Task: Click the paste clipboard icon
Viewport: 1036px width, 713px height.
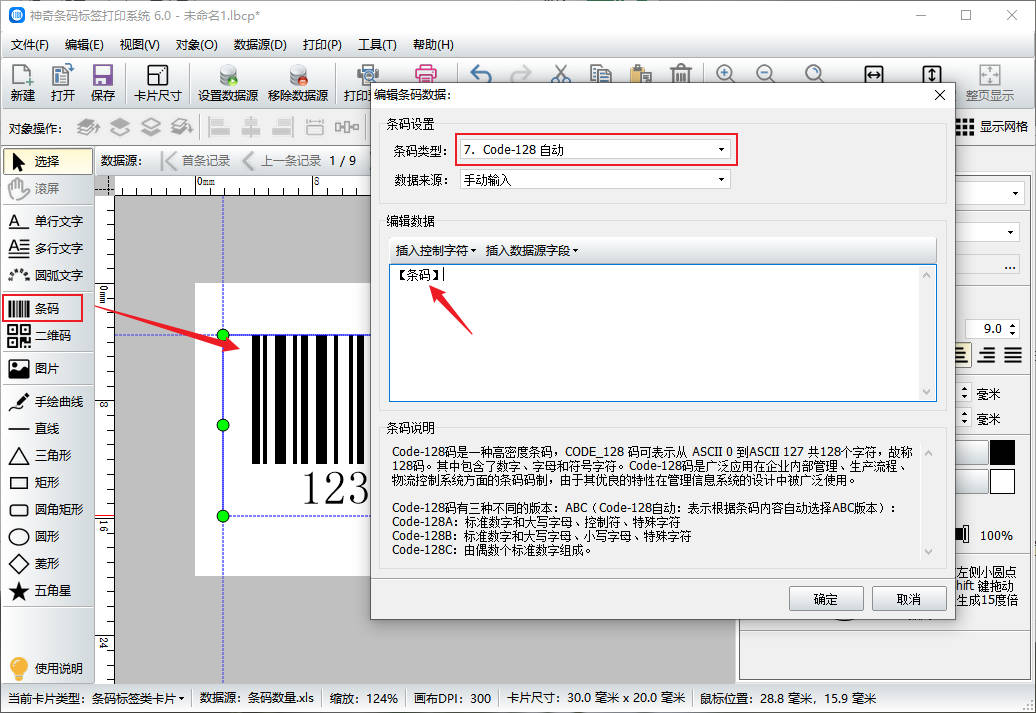Action: coord(640,74)
